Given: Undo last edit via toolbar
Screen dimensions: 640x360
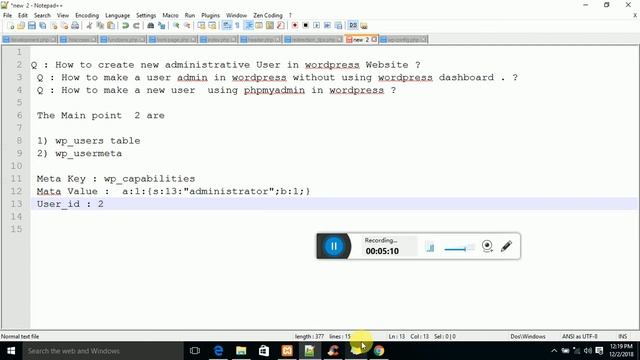Looking at the screenshot, I should [125, 26].
